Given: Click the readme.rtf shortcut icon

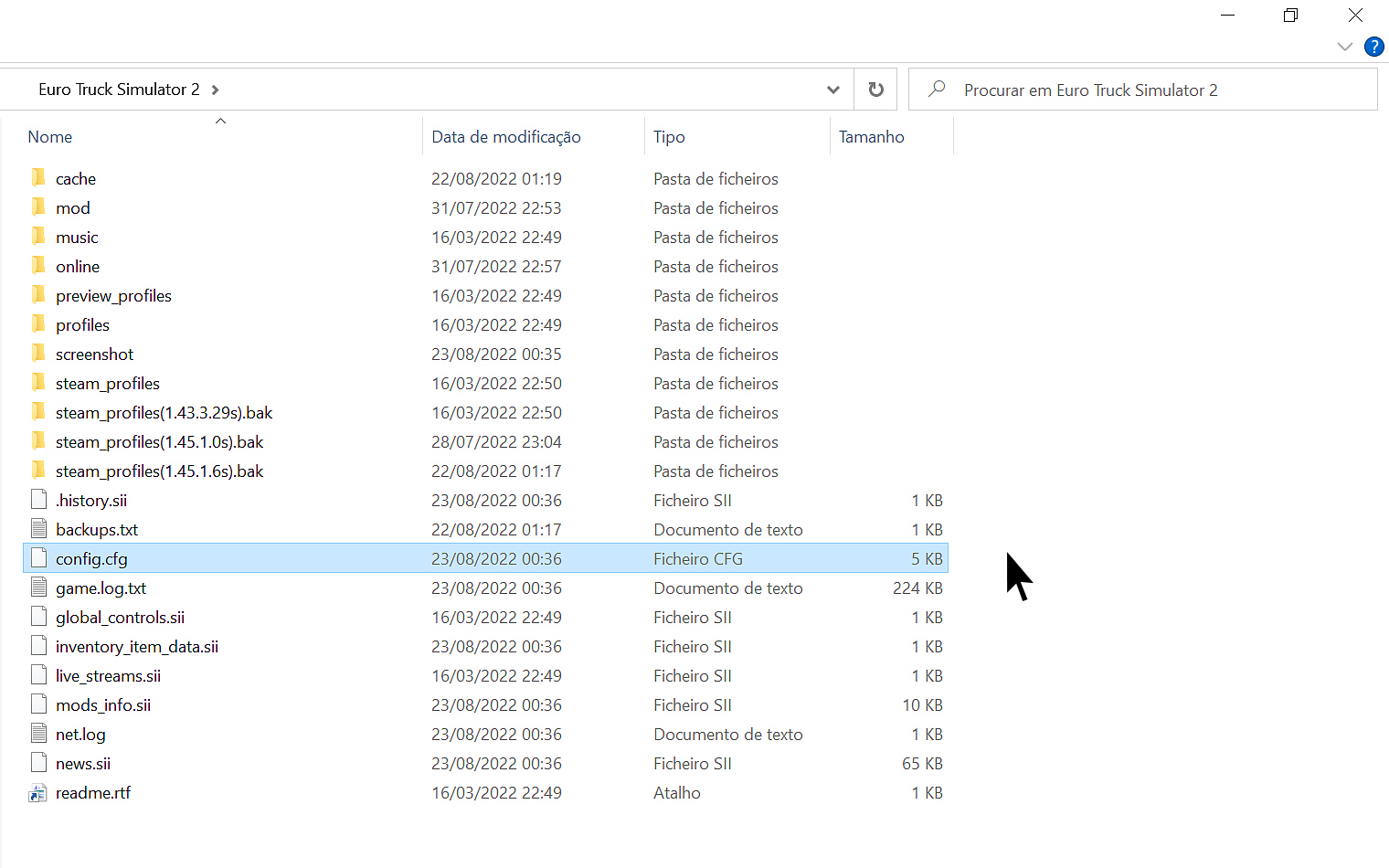Looking at the screenshot, I should tap(38, 792).
